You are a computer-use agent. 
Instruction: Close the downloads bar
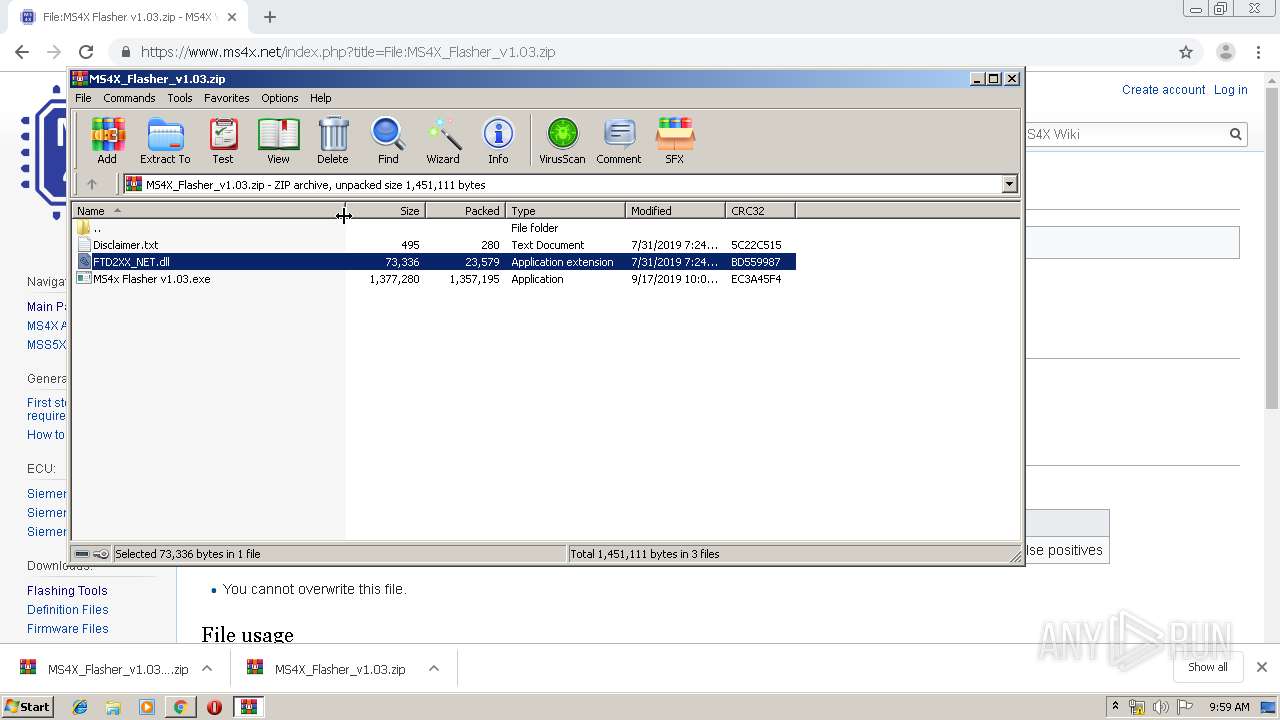(1262, 667)
